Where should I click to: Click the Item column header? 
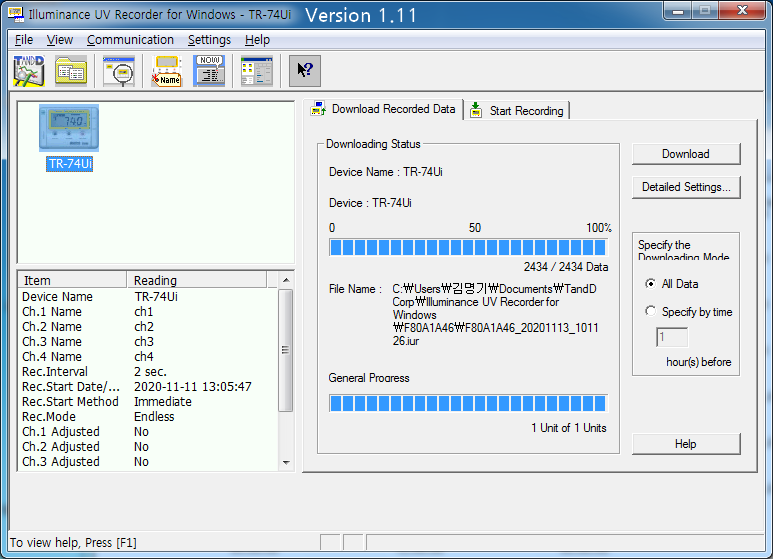[72, 280]
